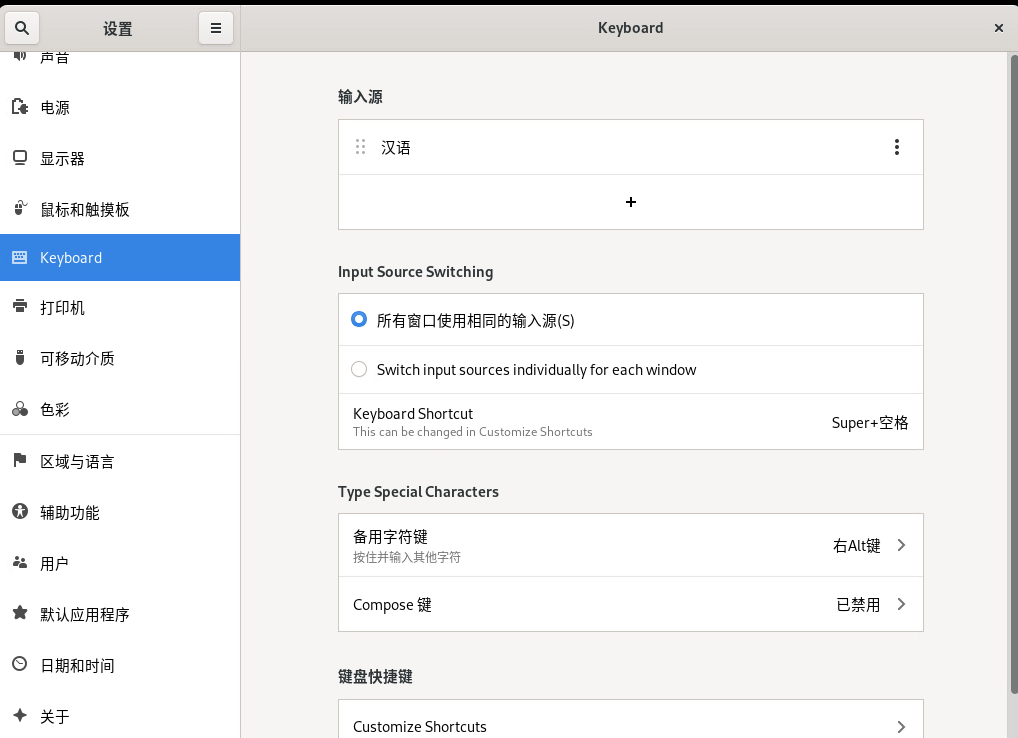This screenshot has width=1018, height=738.
Task: Click the vertical scrollbar on the right edge
Action: pos(1012,370)
